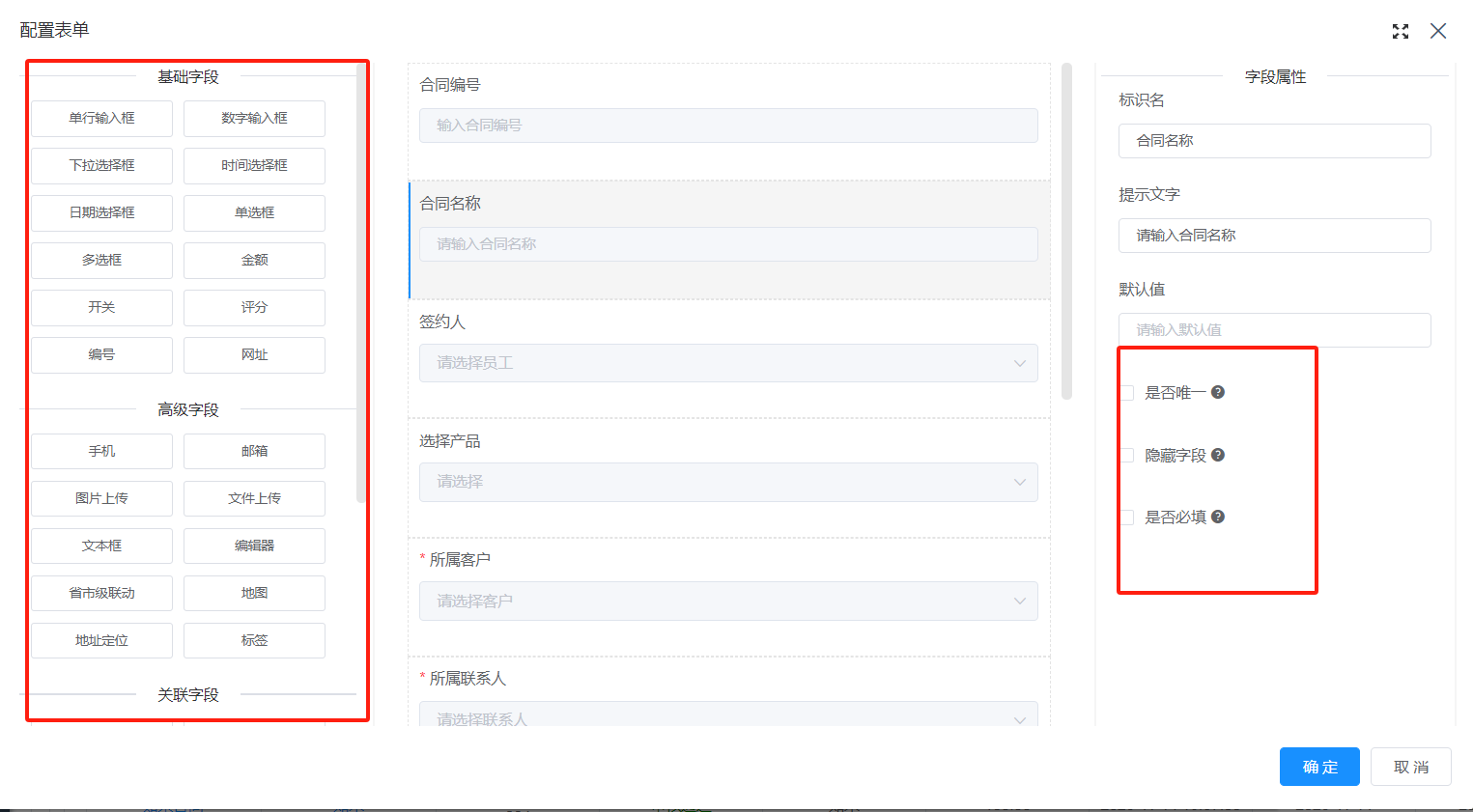Screen dimensions: 1473x812
Task: Click the fullscreen expand icon
Action: click(1400, 31)
